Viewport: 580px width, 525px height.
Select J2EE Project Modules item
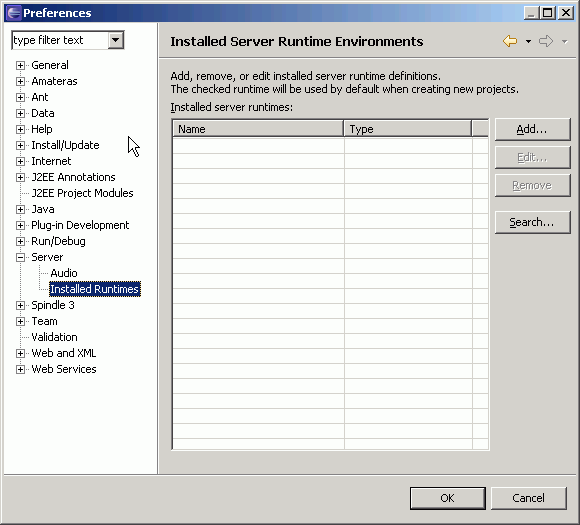[x=82, y=193]
